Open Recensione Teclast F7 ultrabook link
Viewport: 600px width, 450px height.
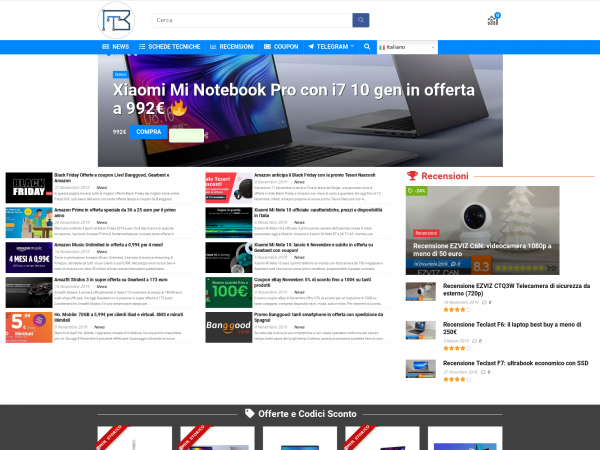tap(515, 363)
